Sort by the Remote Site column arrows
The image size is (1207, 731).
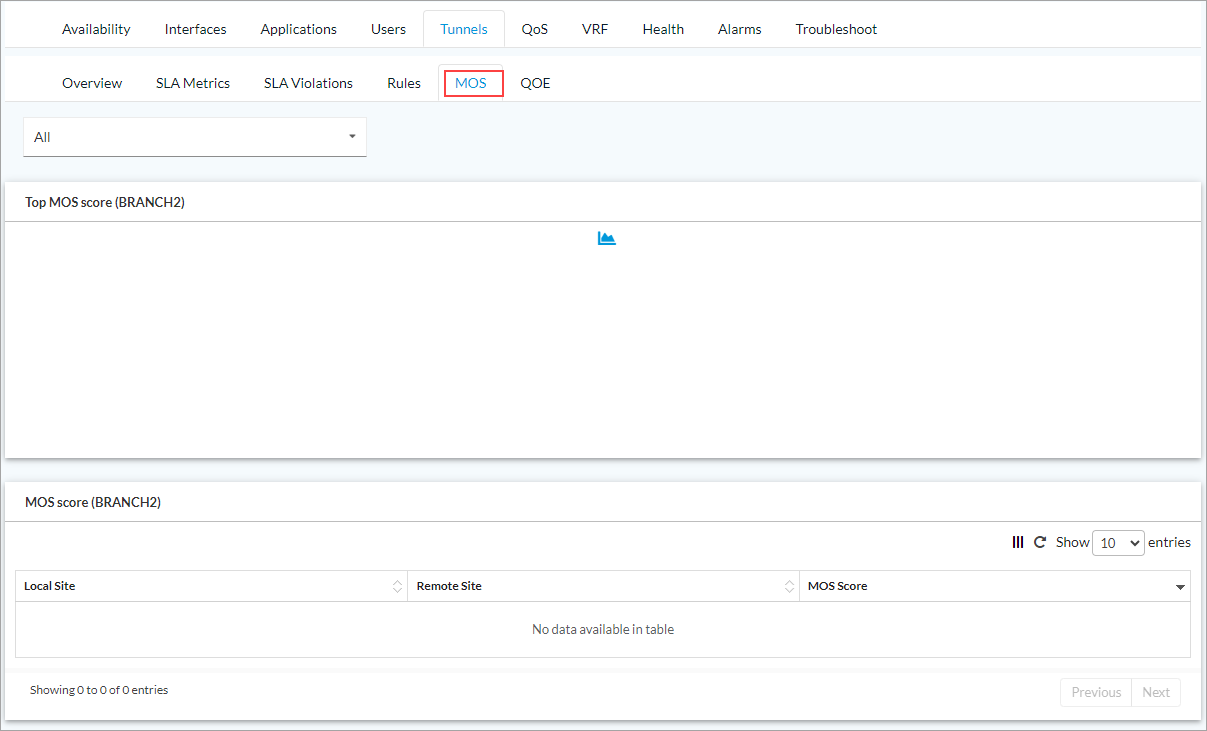click(x=789, y=586)
